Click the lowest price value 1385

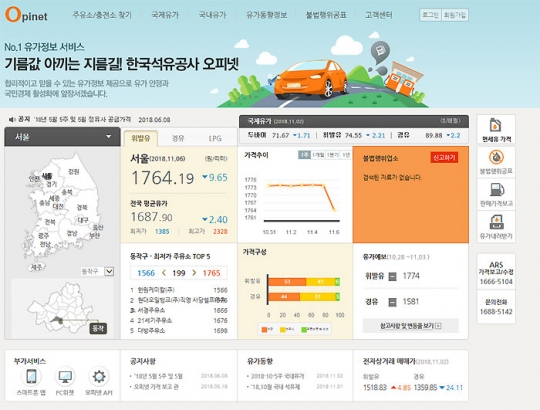pyautogui.click(x=162, y=231)
